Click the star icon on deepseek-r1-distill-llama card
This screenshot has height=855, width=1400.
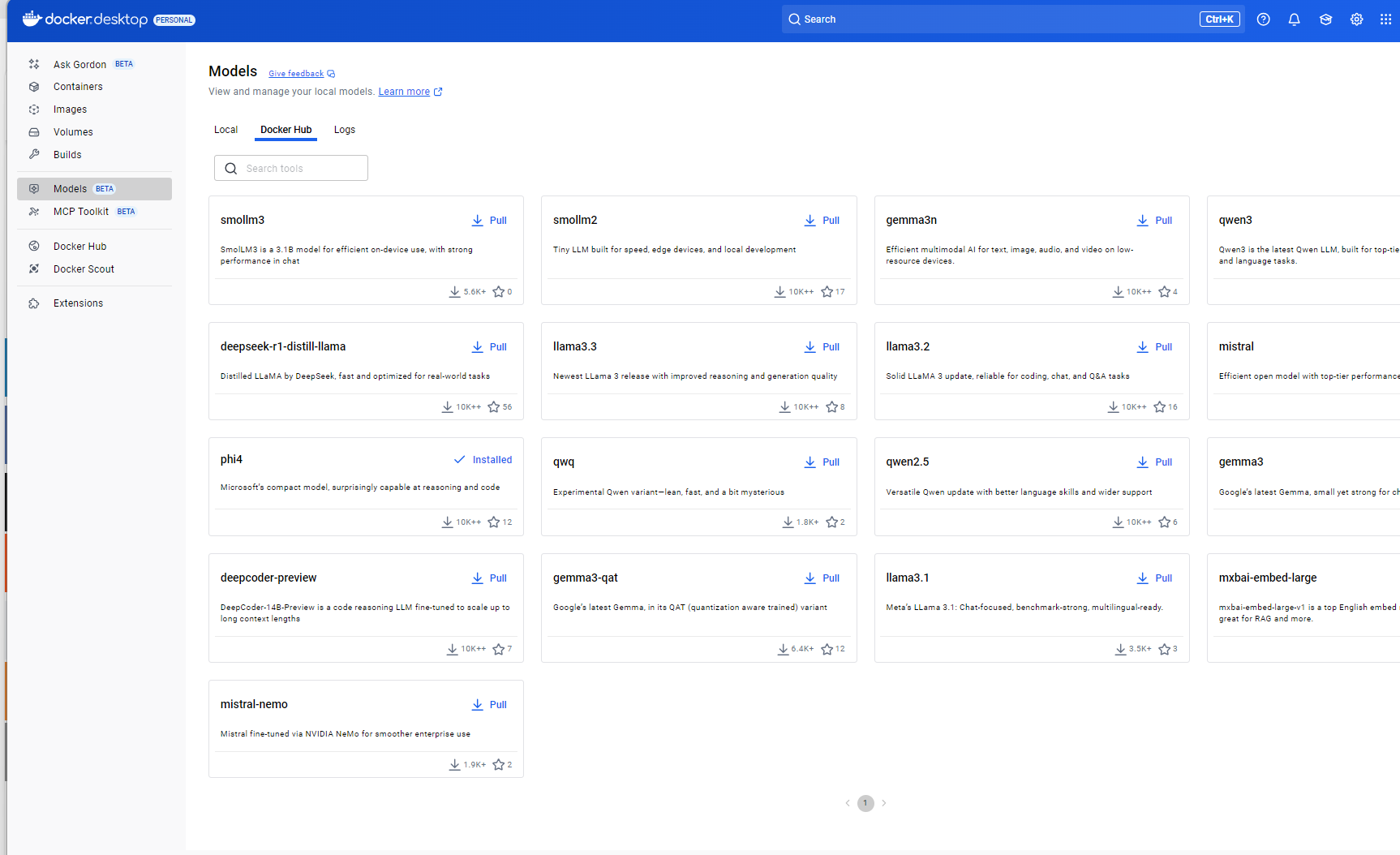[493, 407]
